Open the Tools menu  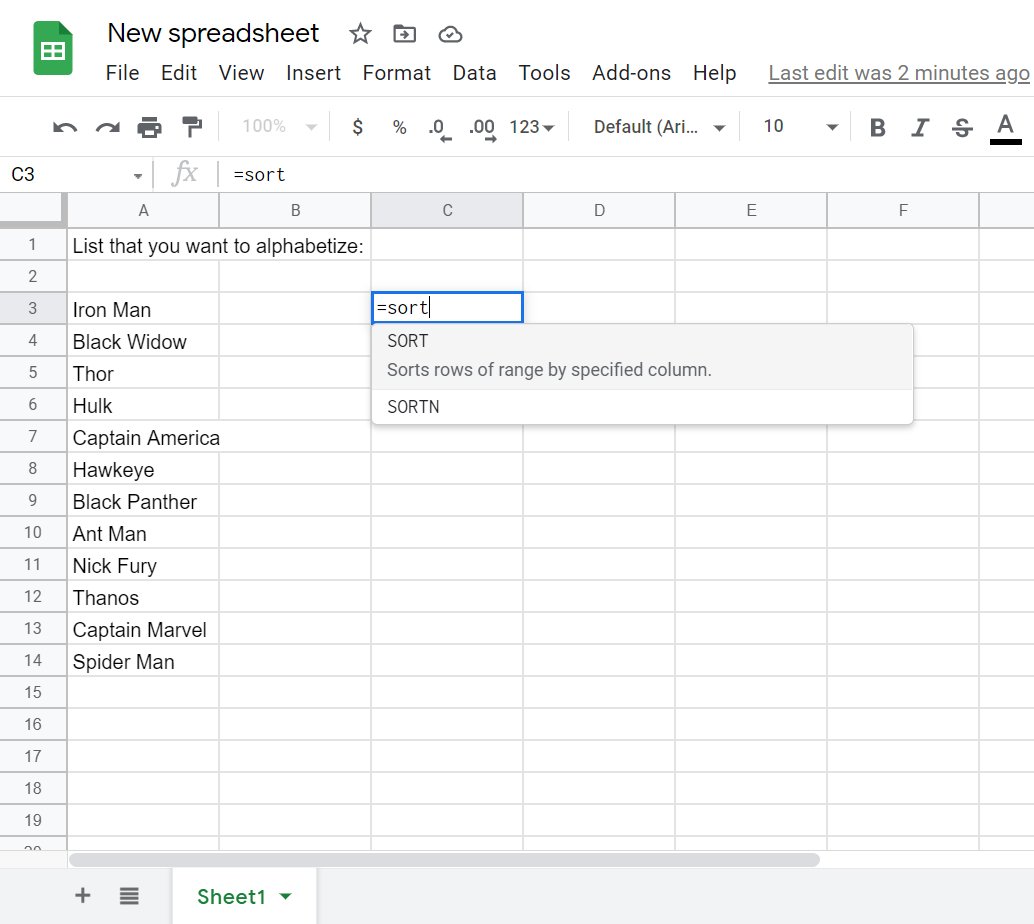pyautogui.click(x=544, y=73)
